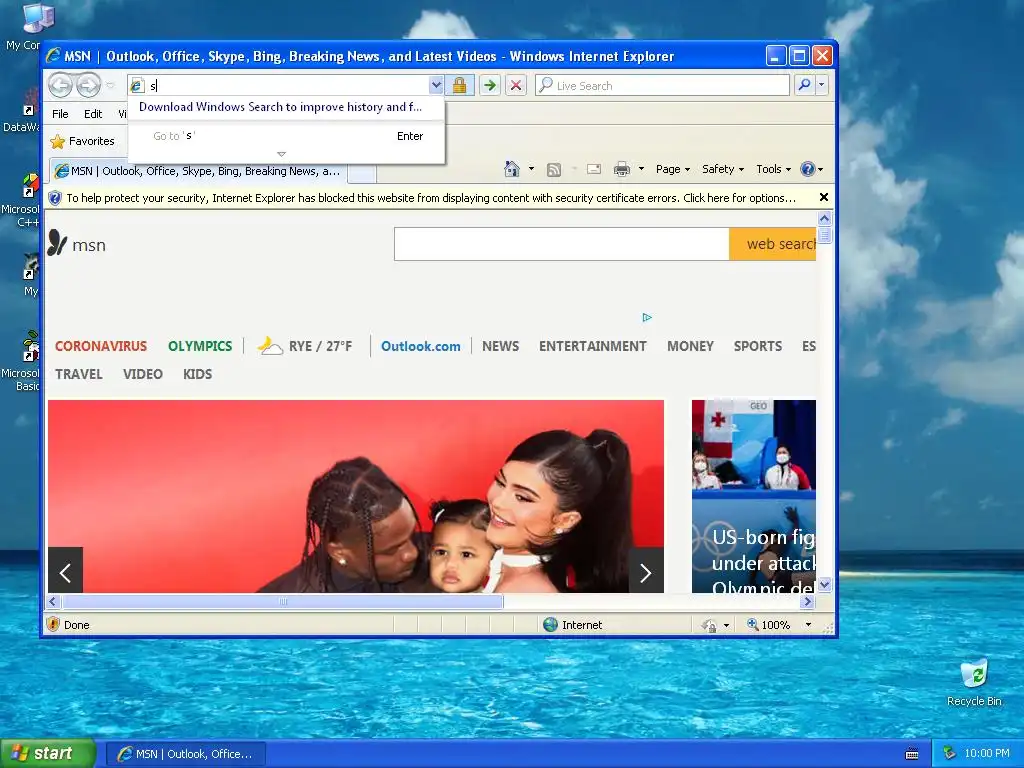
Task: Open the family photo main story image
Action: [356, 496]
